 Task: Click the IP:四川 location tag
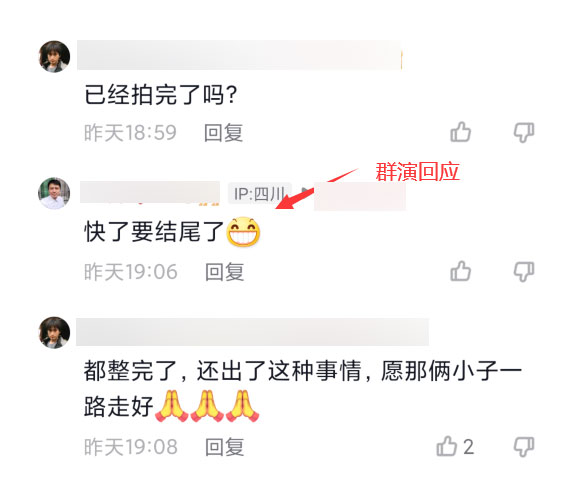260,194
